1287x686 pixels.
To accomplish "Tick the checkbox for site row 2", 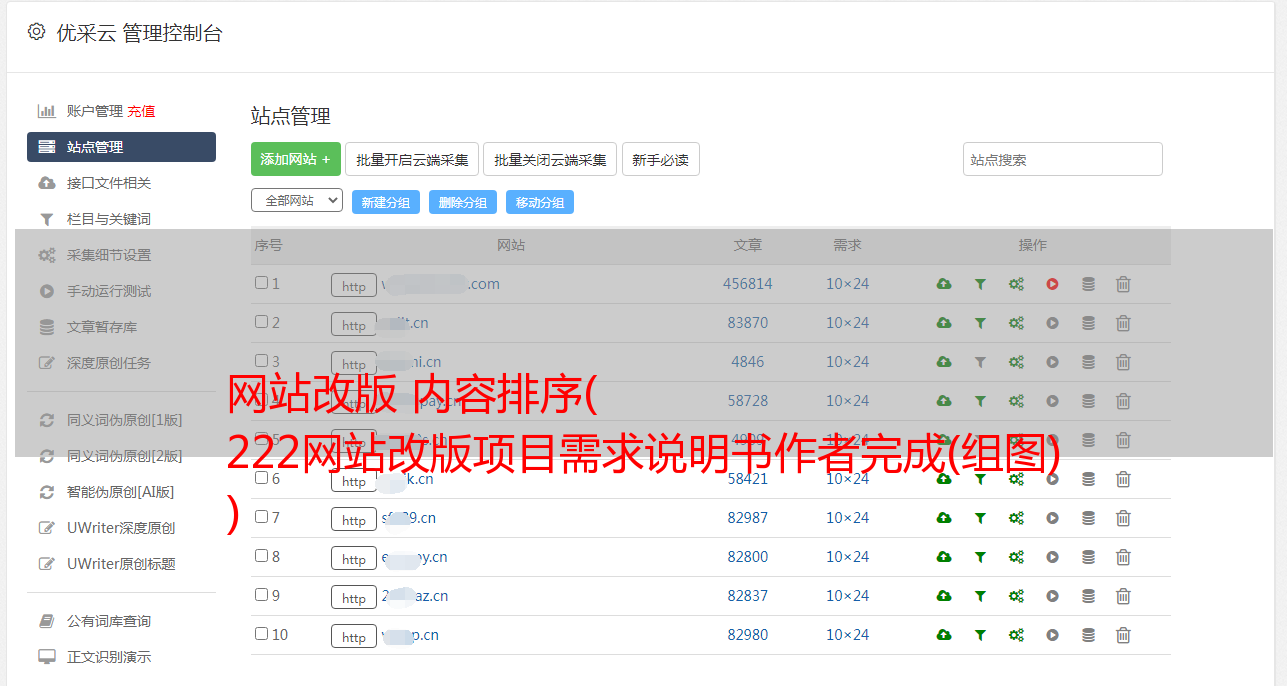I will pyautogui.click(x=261, y=322).
